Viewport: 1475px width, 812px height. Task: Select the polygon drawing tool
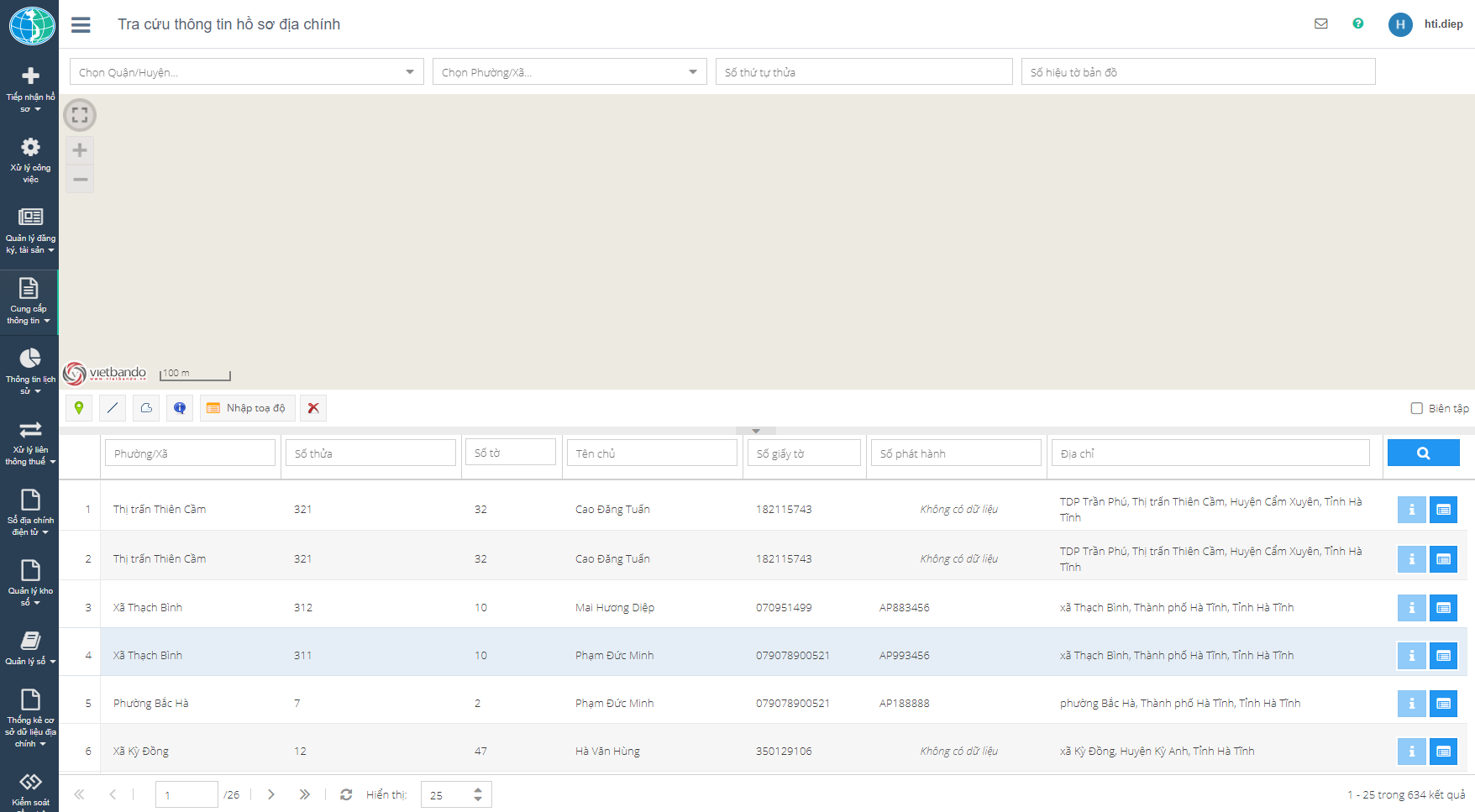coord(146,408)
